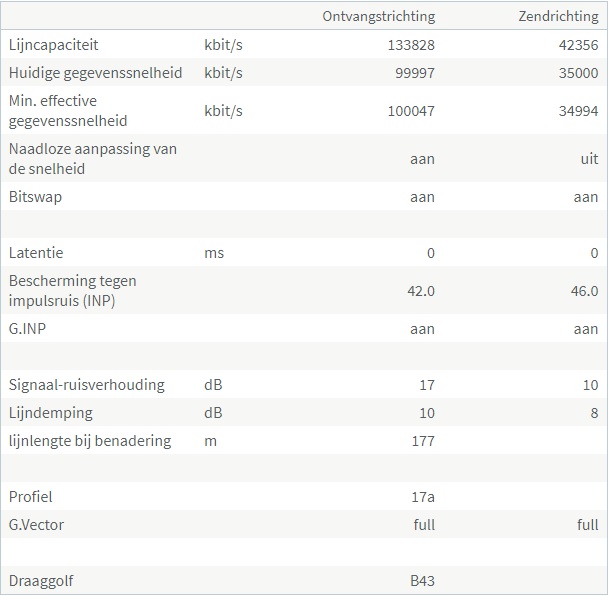The image size is (609, 596).
Task: Click the current data rate value 99997
Action: (x=415, y=73)
